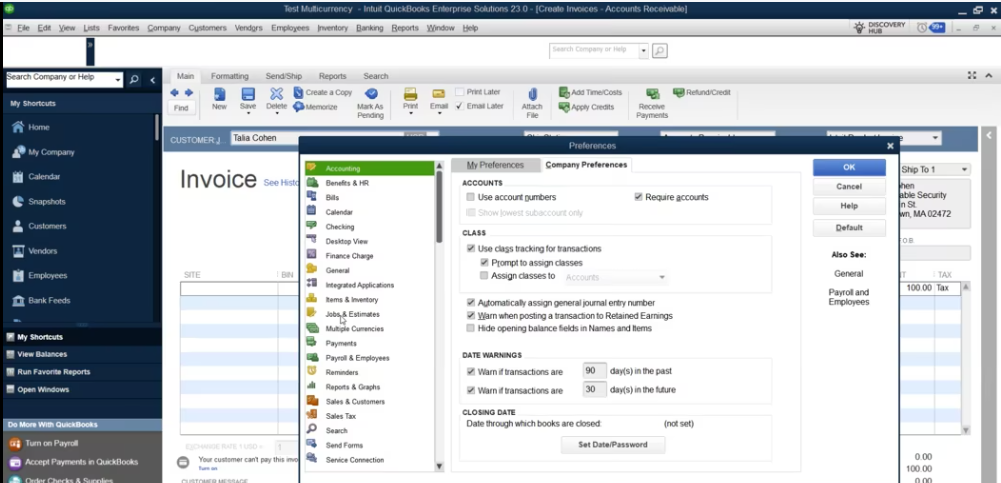Collapse the left shortcuts panel arrow
The height and width of the screenshot is (483, 1001).
tap(153, 80)
